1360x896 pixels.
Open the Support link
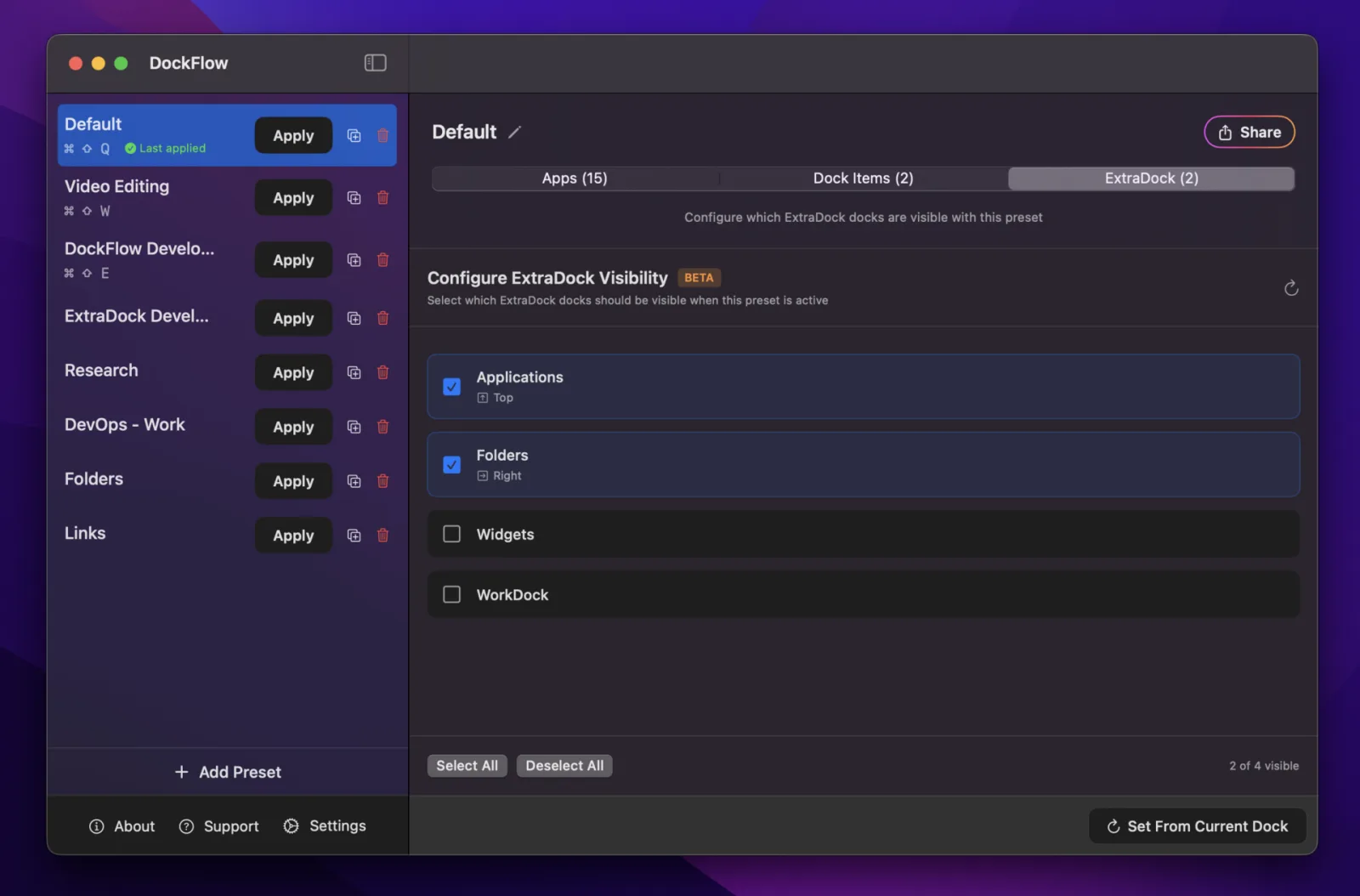219,826
